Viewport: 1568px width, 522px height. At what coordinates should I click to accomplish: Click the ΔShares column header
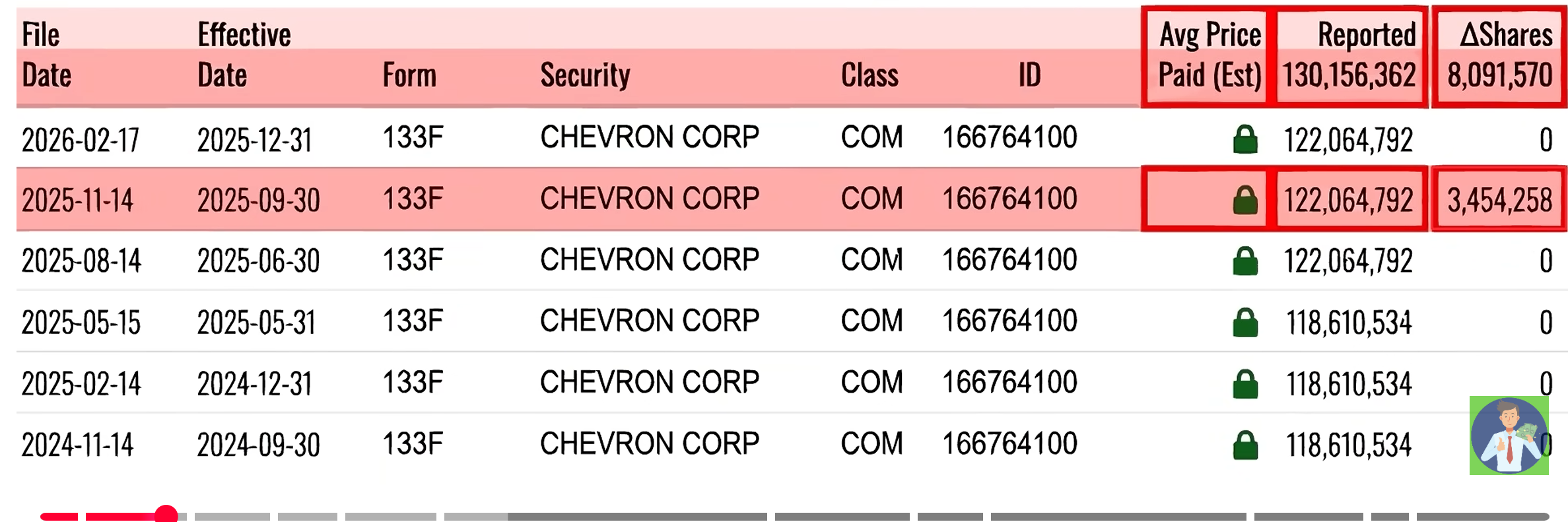(x=1500, y=55)
